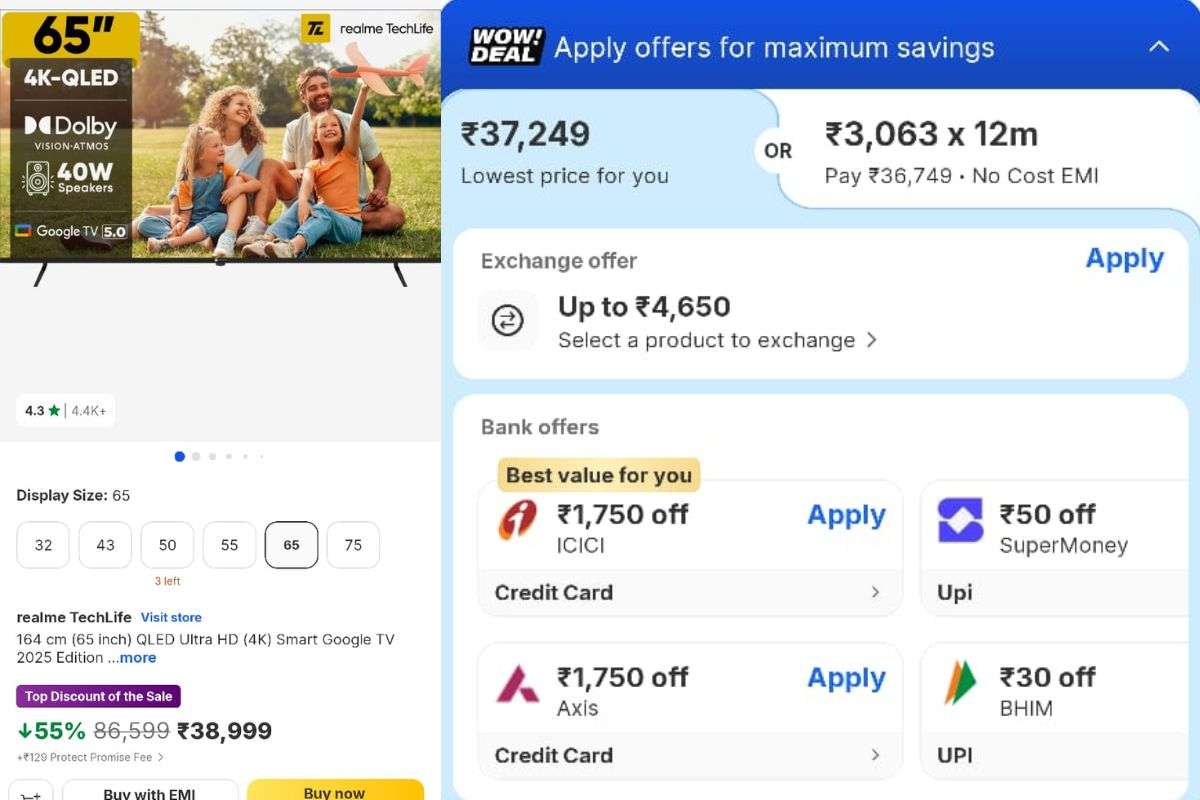This screenshot has width=1200, height=800.
Task: Select display size 32
Action: point(43,545)
